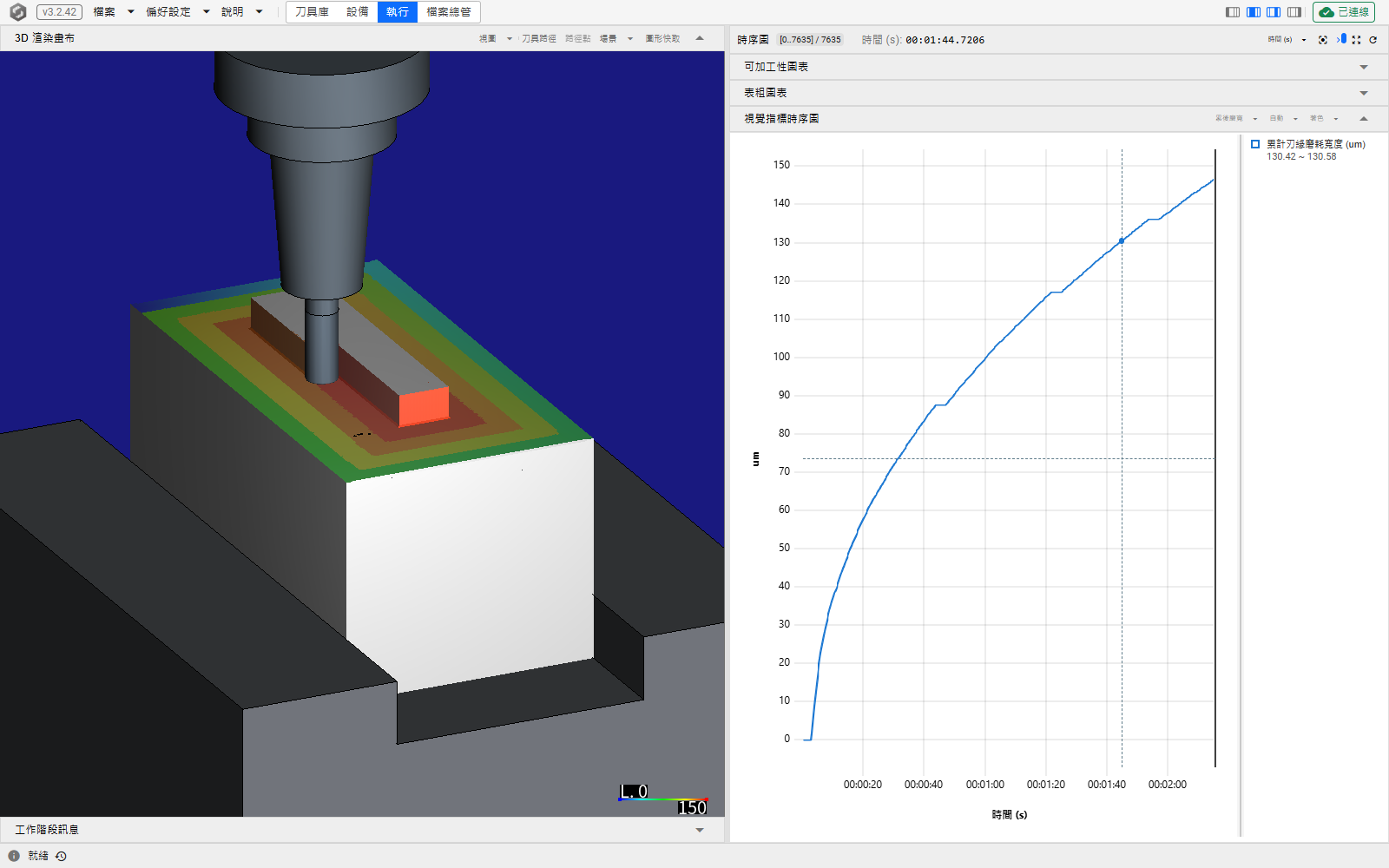Screen dimensions: 1389x868
Task: Click the blue data point on the curve
Action: [x=1122, y=240]
